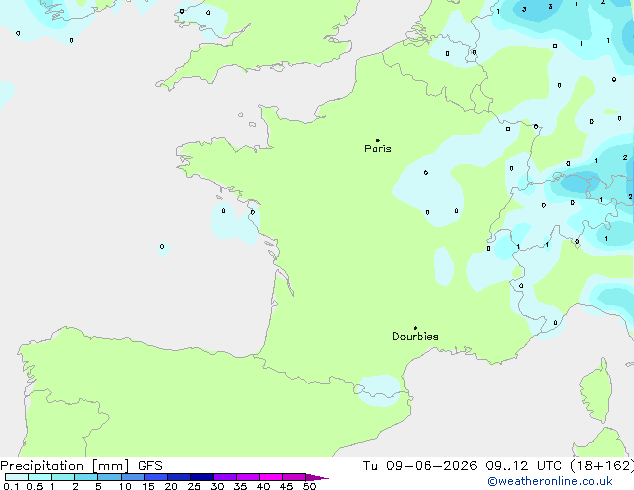This screenshot has width=634, height=490.
Task: Click the Paris city label
Action: [378, 149]
